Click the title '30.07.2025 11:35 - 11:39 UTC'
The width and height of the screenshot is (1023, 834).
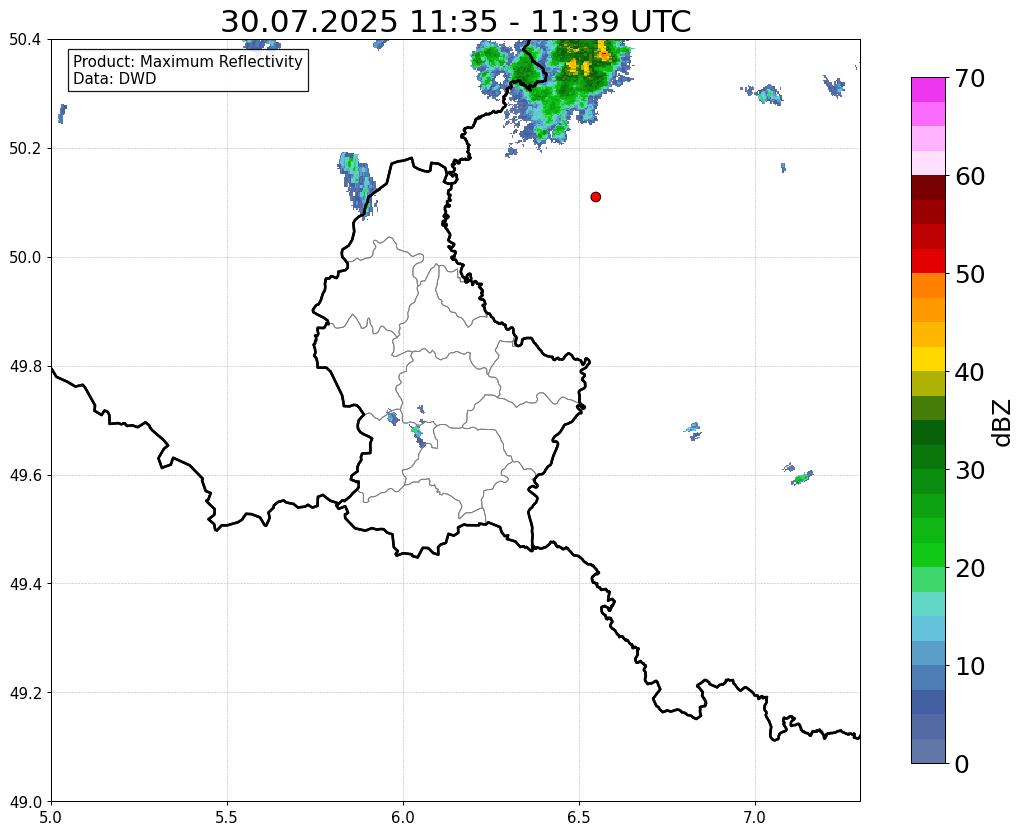point(455,22)
